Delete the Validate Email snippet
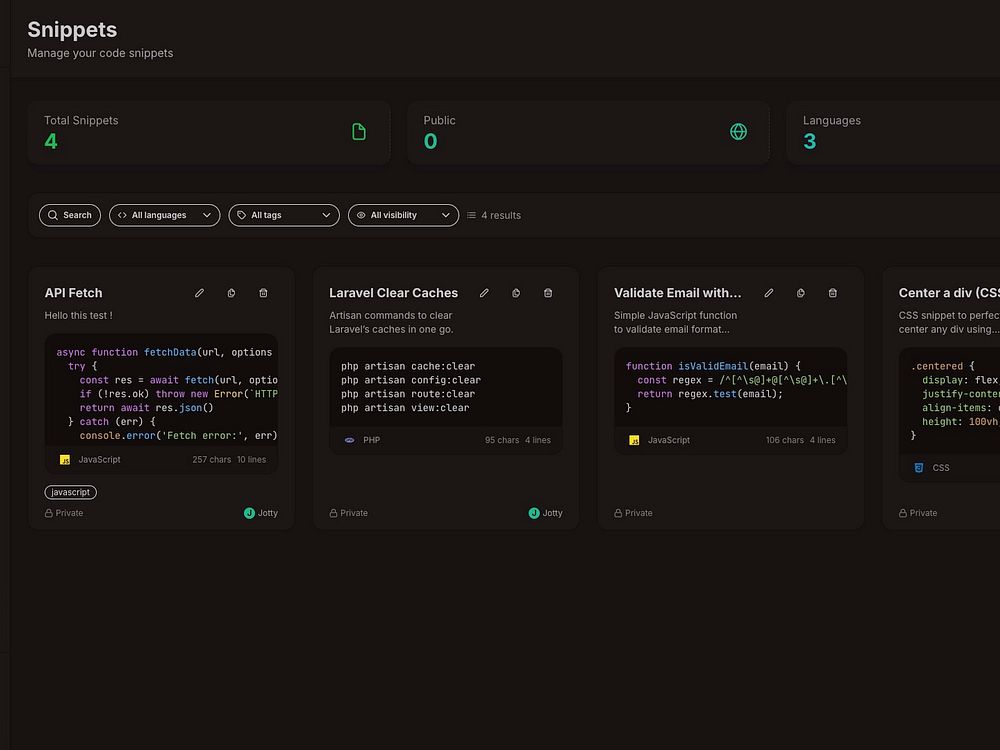 [833, 293]
